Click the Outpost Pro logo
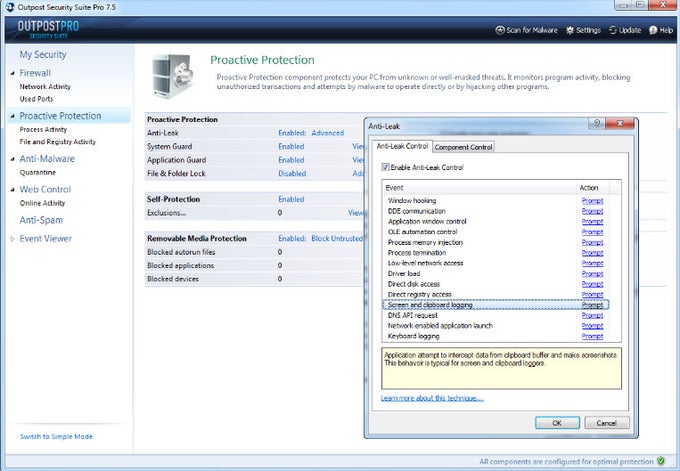 pyautogui.click(x=48, y=29)
